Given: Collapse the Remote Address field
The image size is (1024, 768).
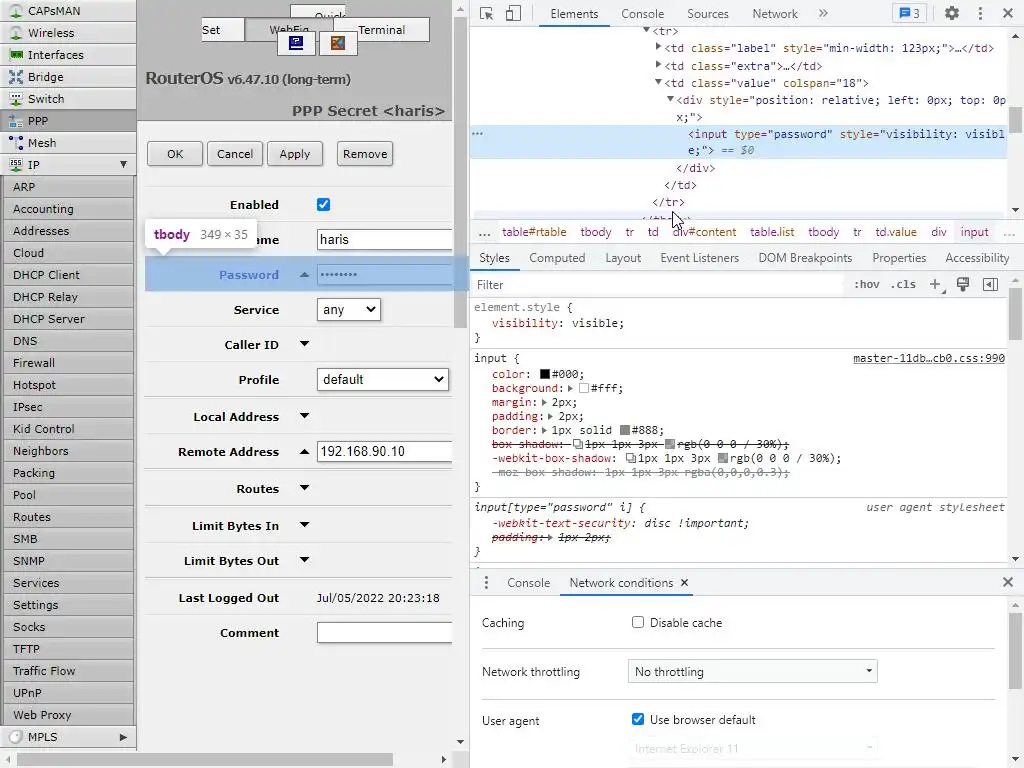Looking at the screenshot, I should [x=304, y=451].
